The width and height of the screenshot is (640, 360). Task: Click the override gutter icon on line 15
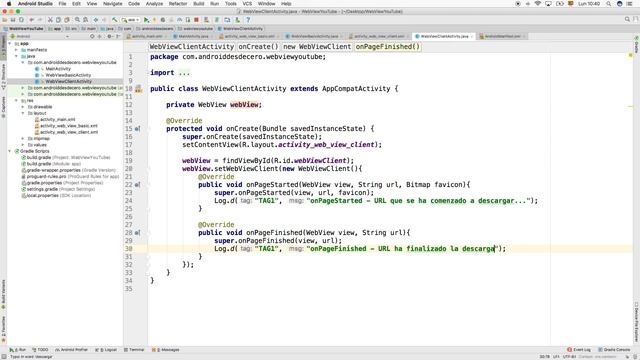coord(138,129)
